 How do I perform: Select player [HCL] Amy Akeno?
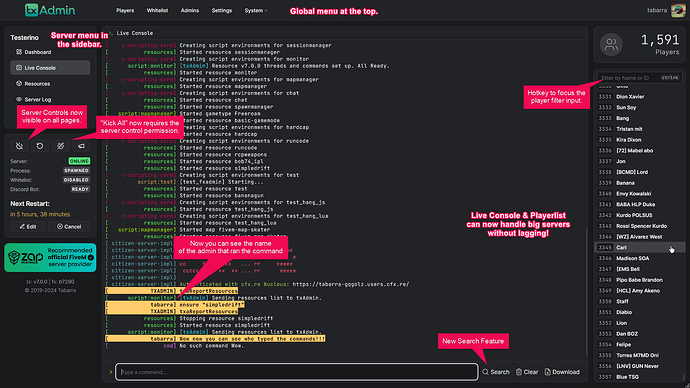pyautogui.click(x=639, y=291)
